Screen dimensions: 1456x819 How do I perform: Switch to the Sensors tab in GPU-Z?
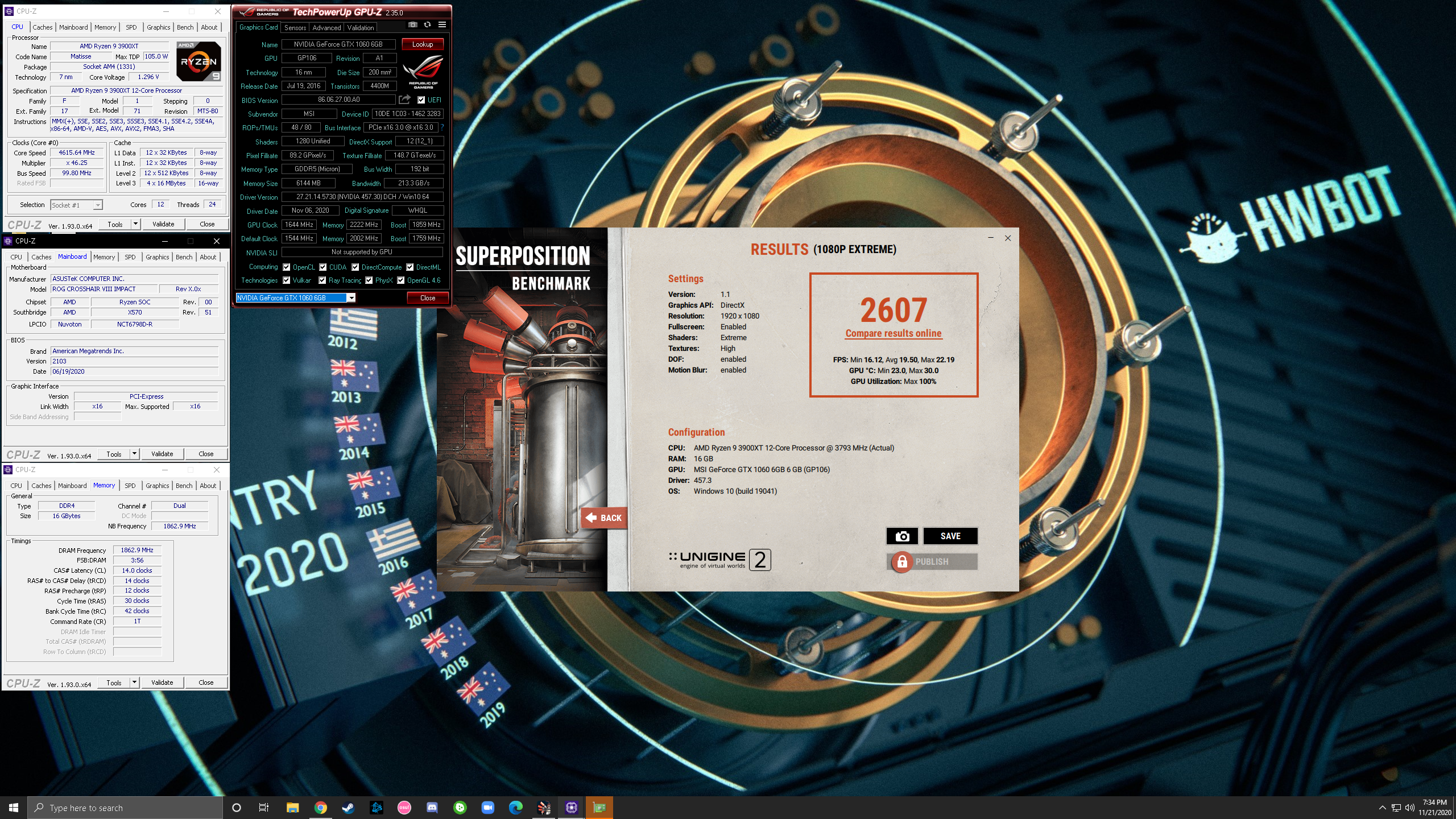click(295, 27)
